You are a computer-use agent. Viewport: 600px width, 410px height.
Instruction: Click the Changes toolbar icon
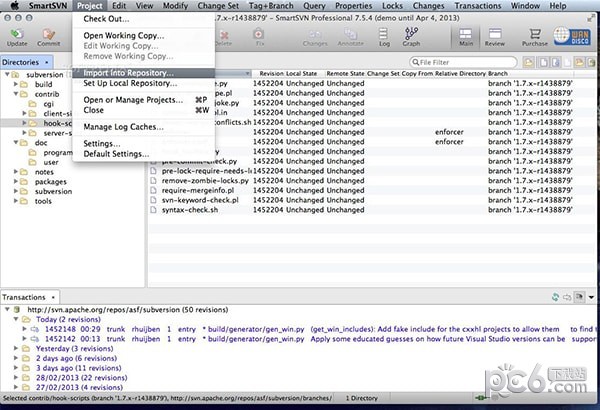pos(315,37)
